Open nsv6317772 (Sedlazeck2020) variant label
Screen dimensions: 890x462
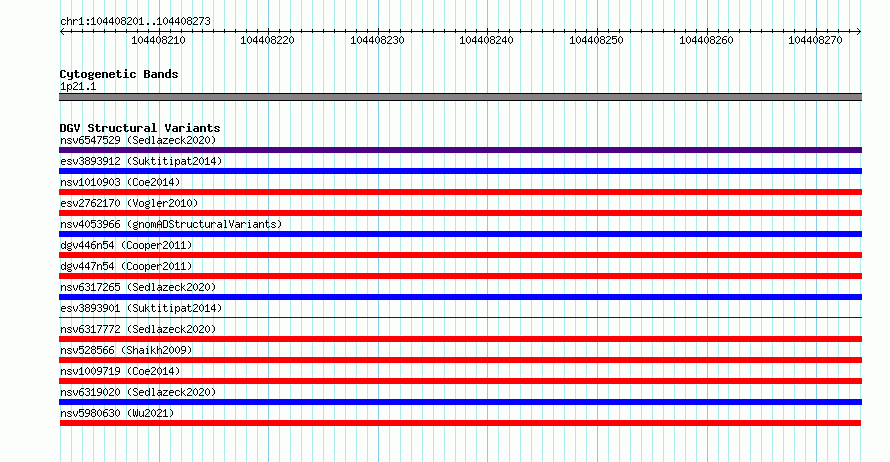pos(138,329)
